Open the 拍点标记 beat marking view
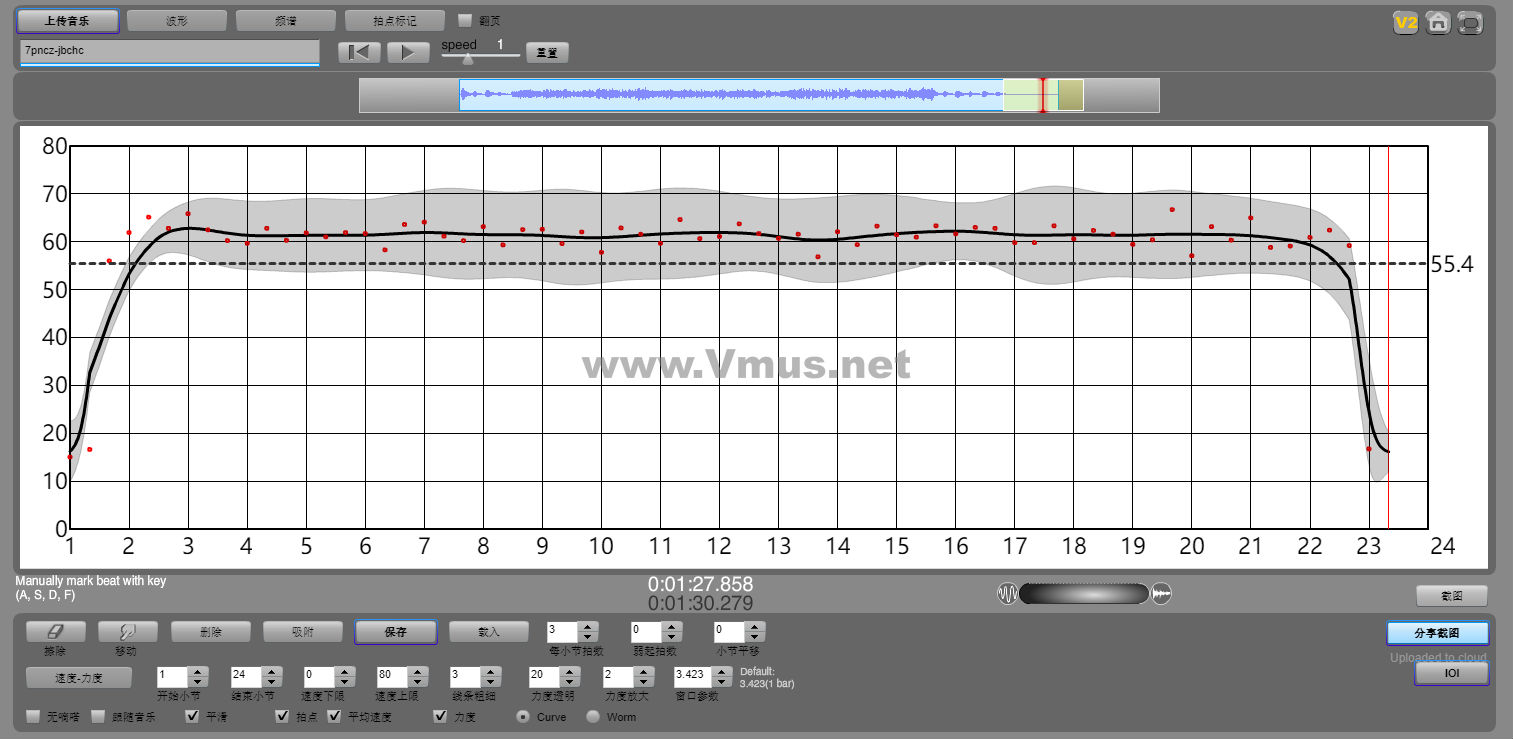Image resolution: width=1513 pixels, height=739 pixels. (x=395, y=20)
